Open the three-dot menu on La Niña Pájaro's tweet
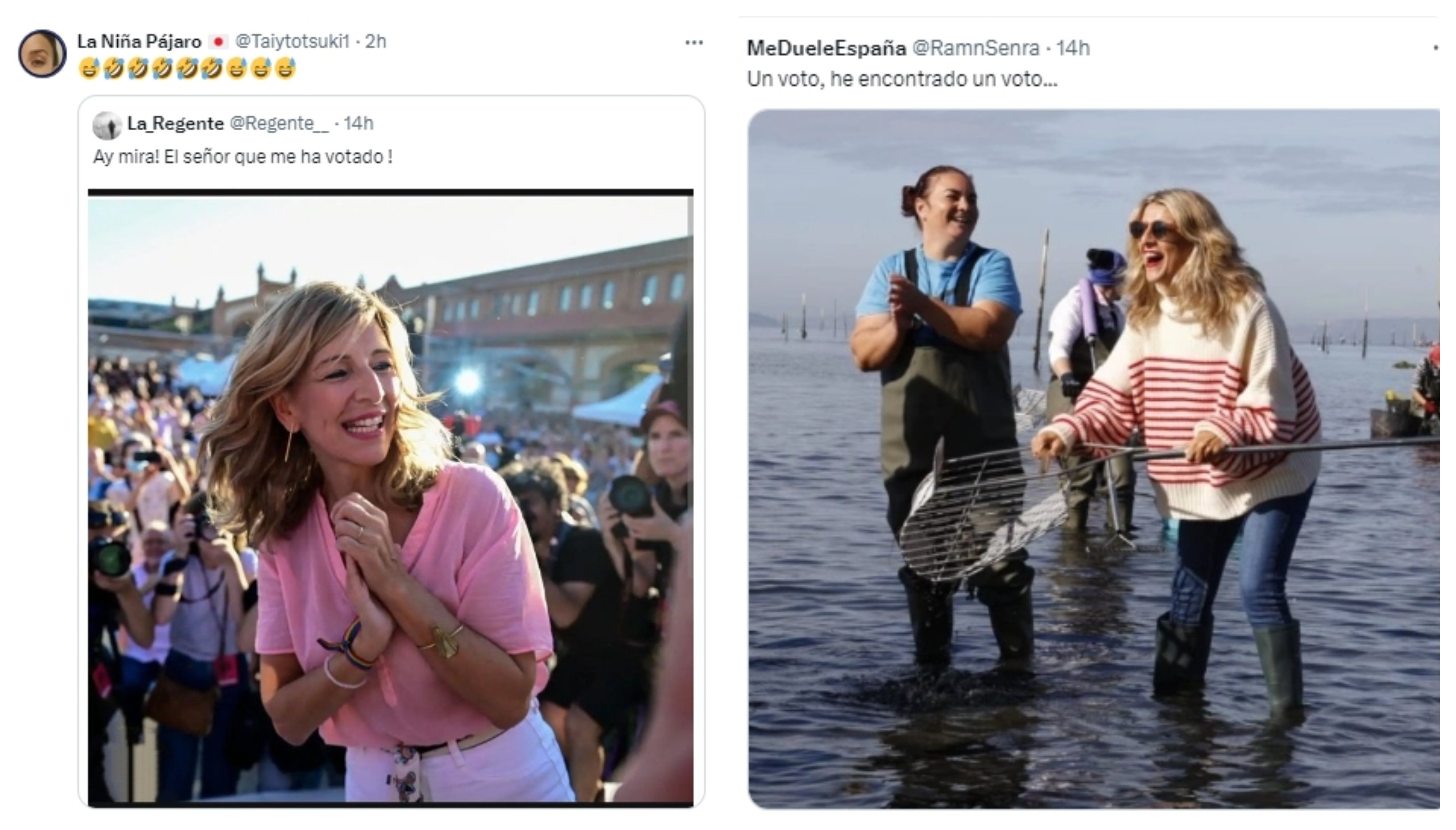Screen dimensions: 1456x830 click(x=694, y=43)
